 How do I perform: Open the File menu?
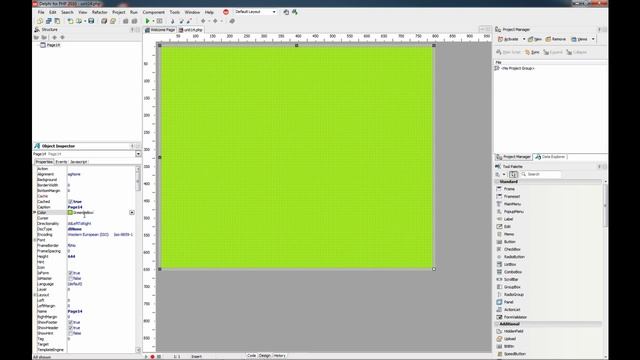tap(41, 12)
